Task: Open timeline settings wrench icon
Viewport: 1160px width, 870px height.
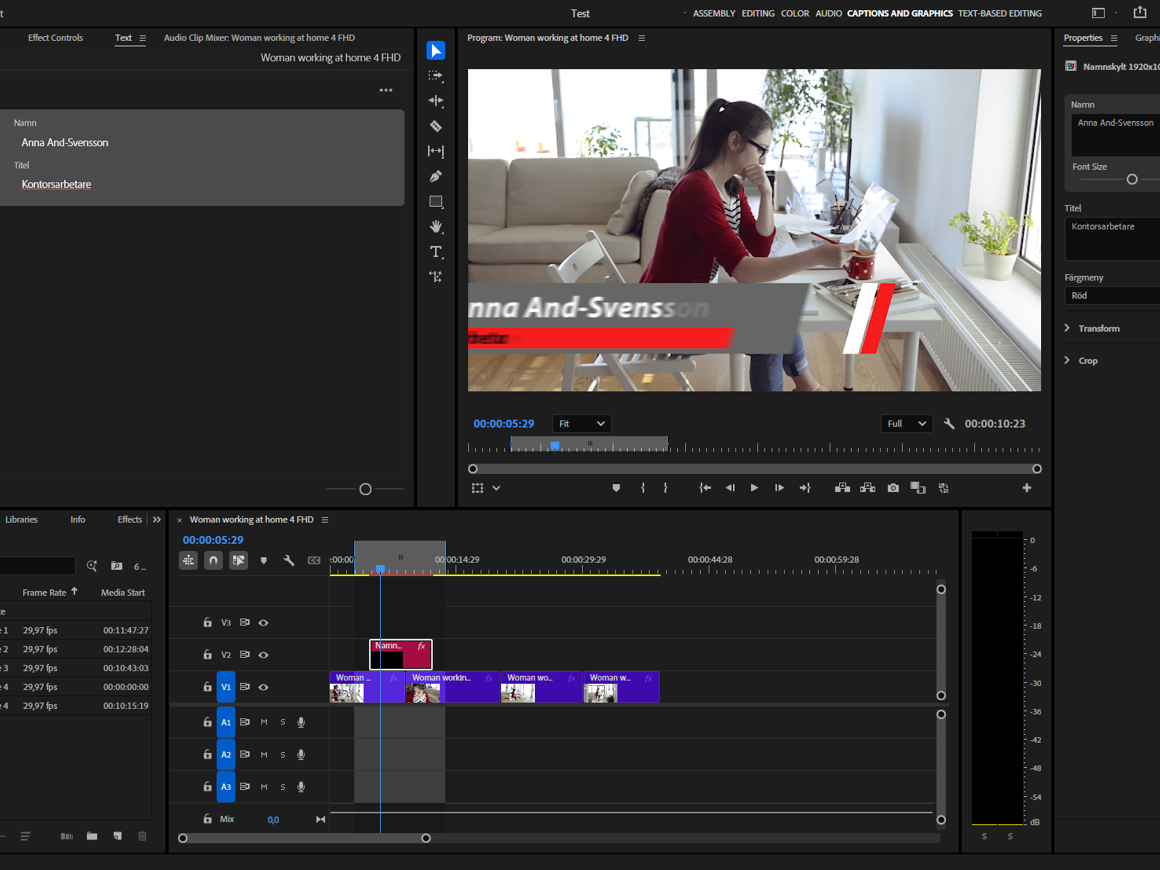Action: (289, 561)
